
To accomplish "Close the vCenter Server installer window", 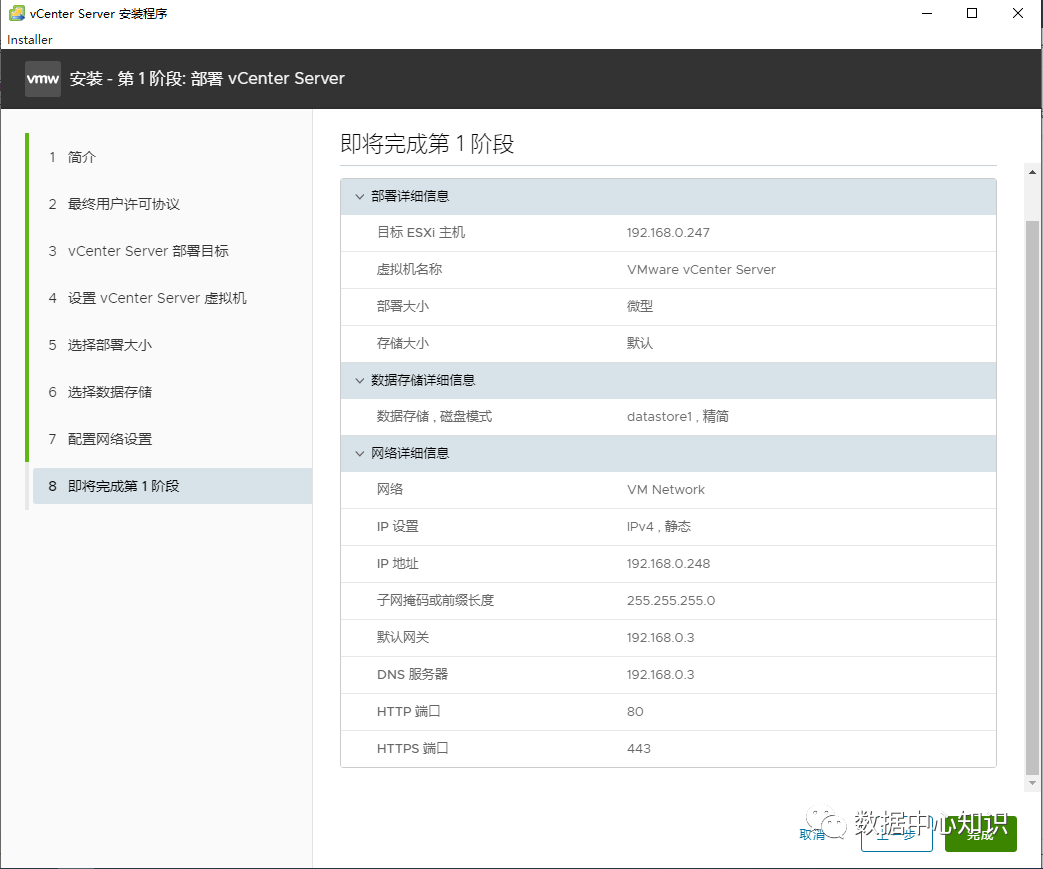I will [1018, 13].
